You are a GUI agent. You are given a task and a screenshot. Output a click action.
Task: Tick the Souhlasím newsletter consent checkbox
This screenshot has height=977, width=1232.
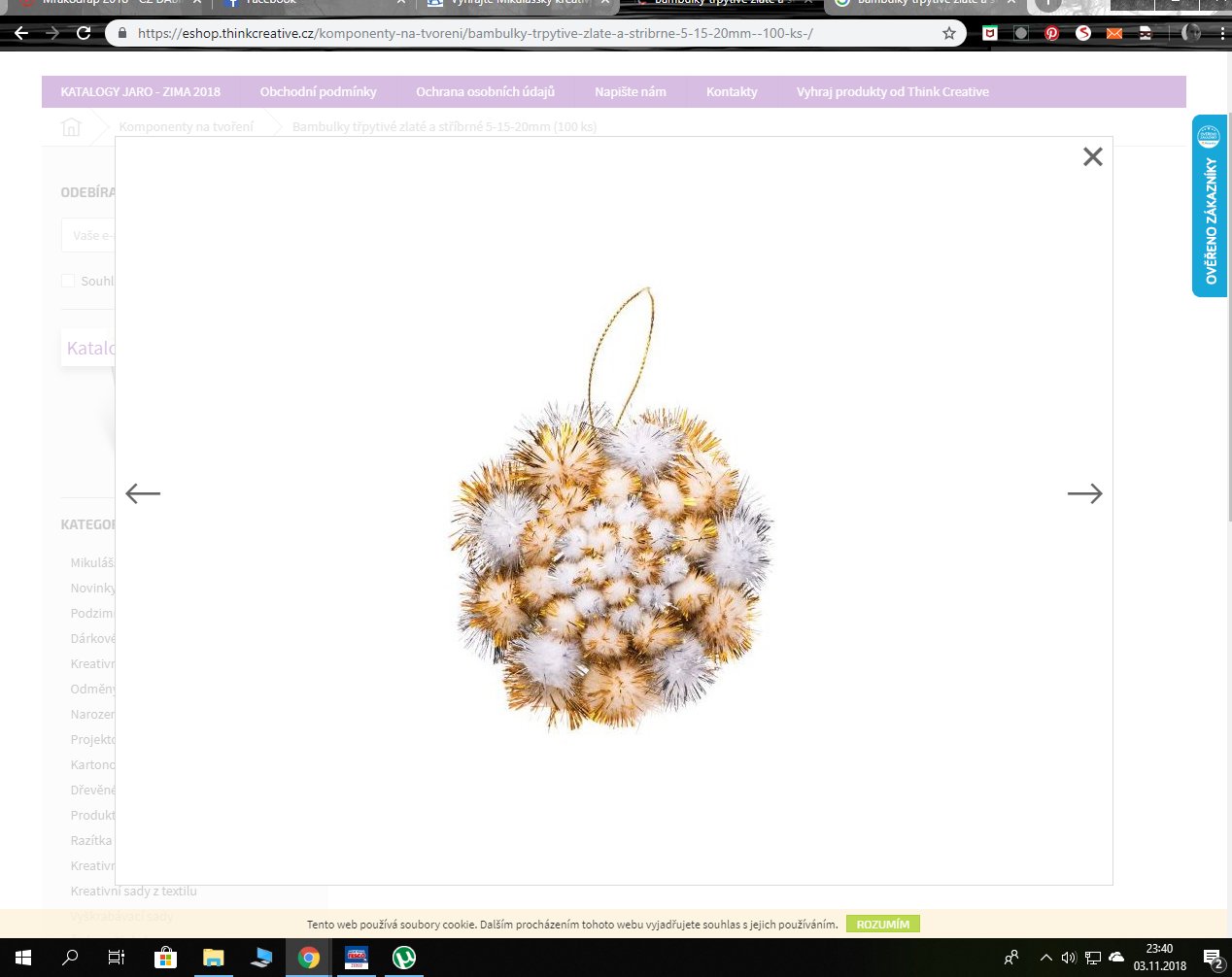pos(68,281)
